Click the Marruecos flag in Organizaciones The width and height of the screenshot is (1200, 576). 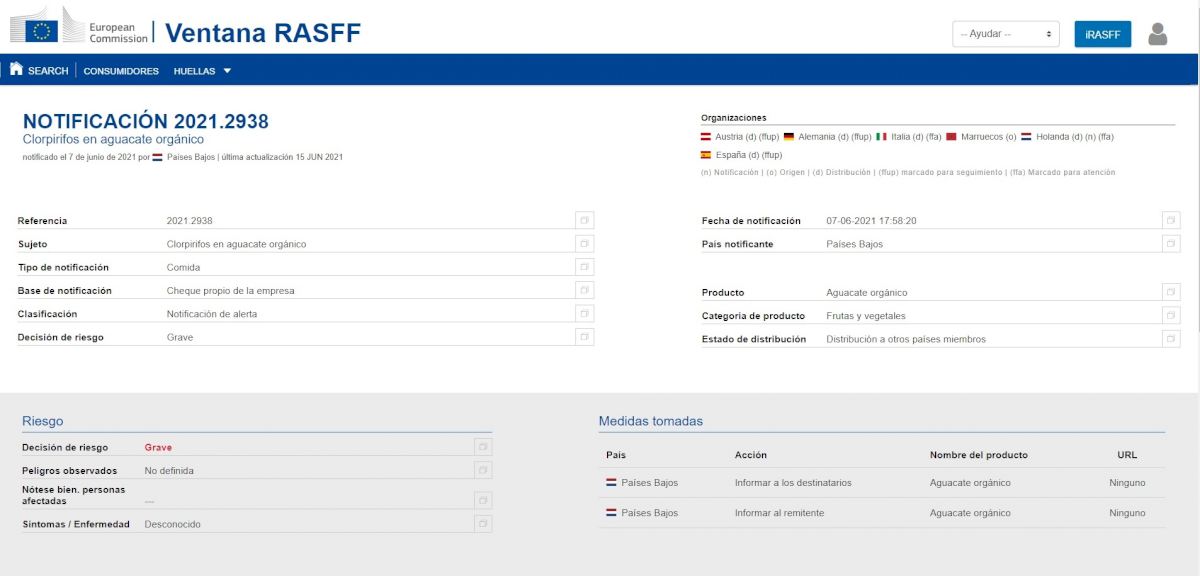pyautogui.click(x=952, y=137)
